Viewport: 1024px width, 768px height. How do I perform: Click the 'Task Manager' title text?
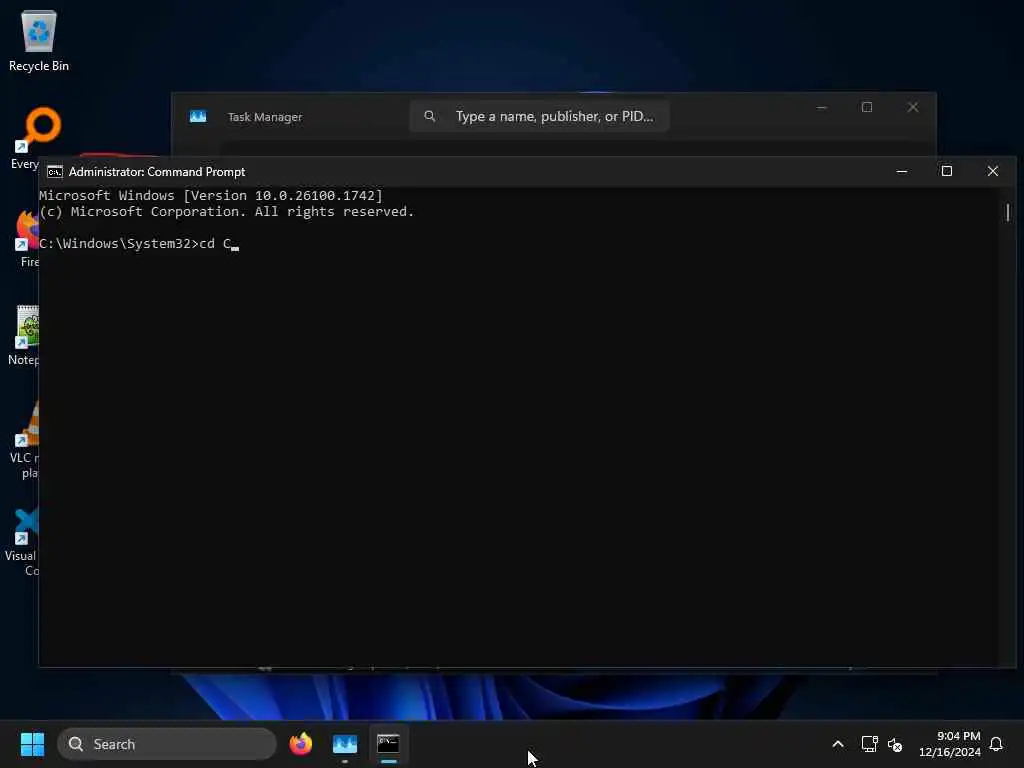coord(264,117)
